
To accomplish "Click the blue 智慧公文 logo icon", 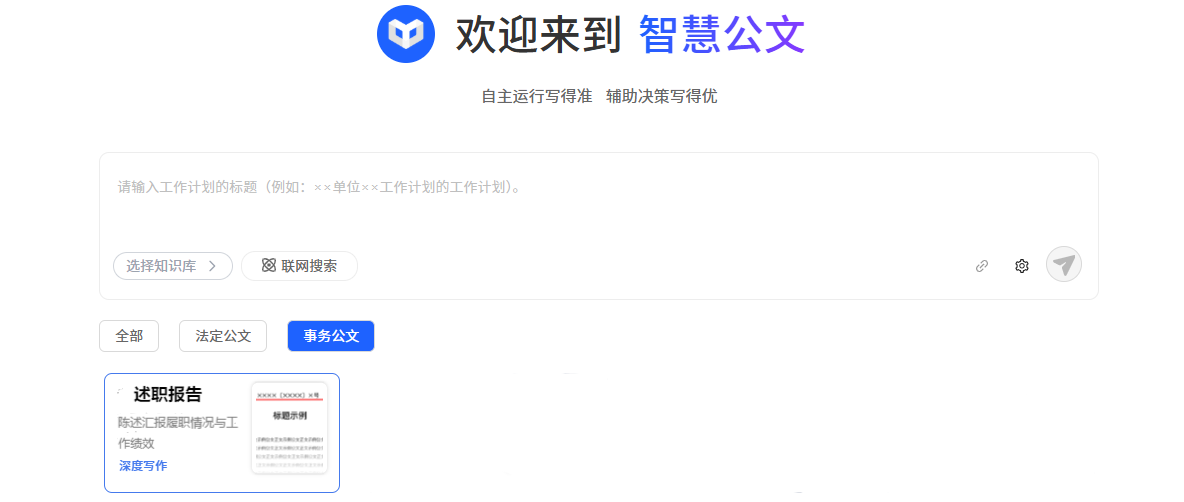I will [405, 33].
